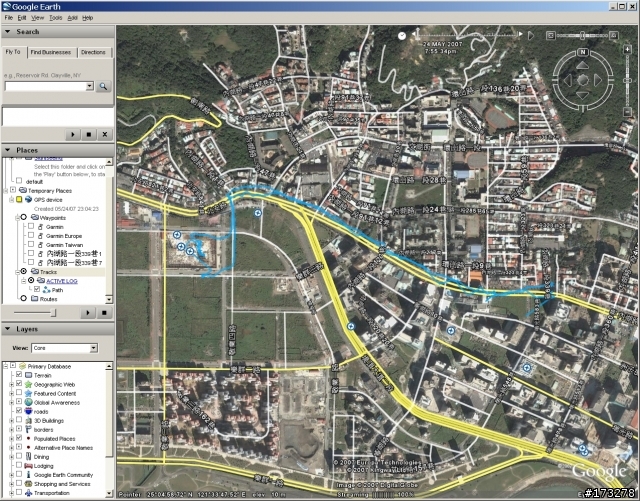
Task: Pan map up with navigation arrow
Action: click(x=583, y=65)
